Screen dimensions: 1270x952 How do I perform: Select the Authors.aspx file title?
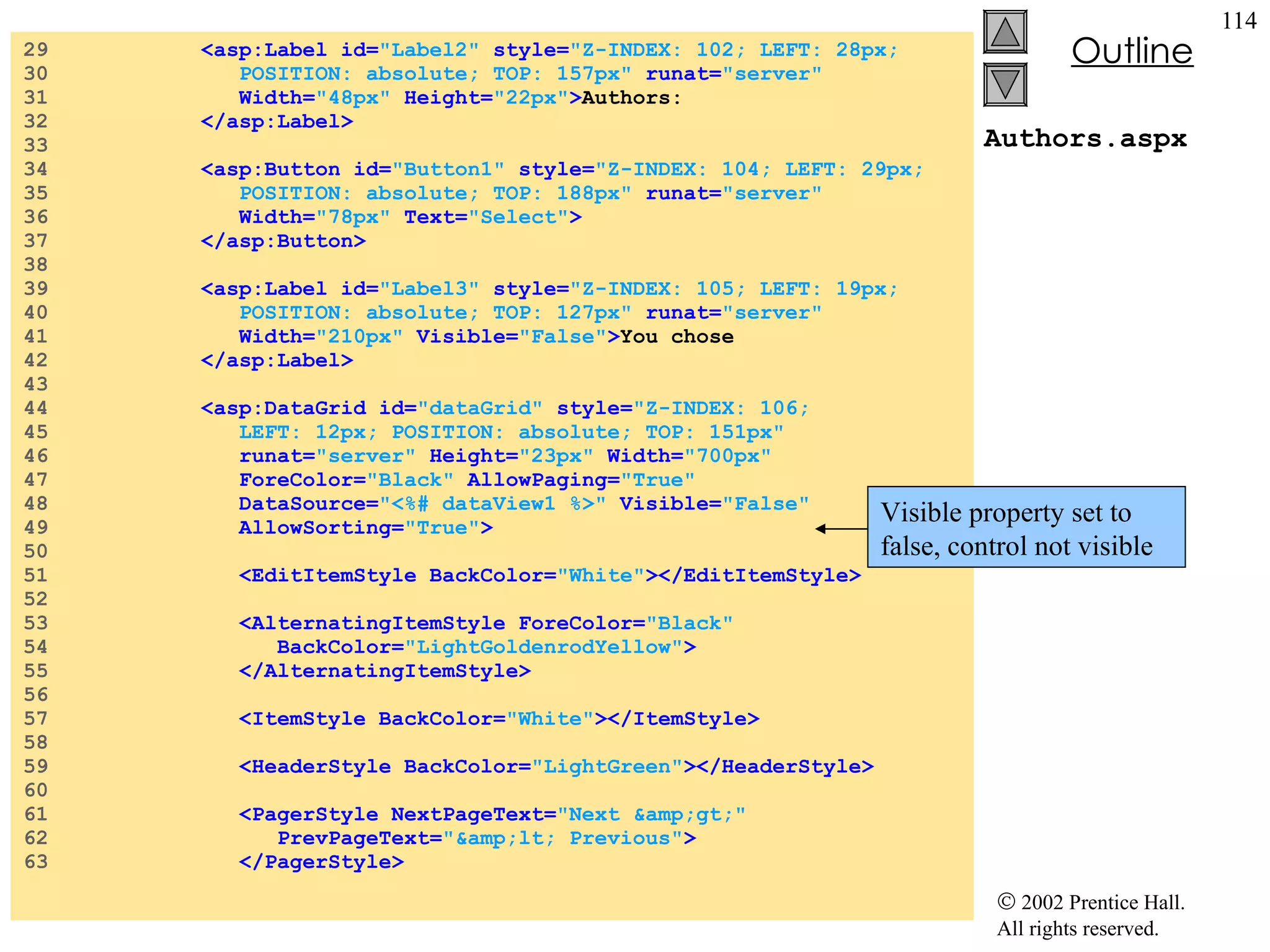pyautogui.click(x=1085, y=138)
